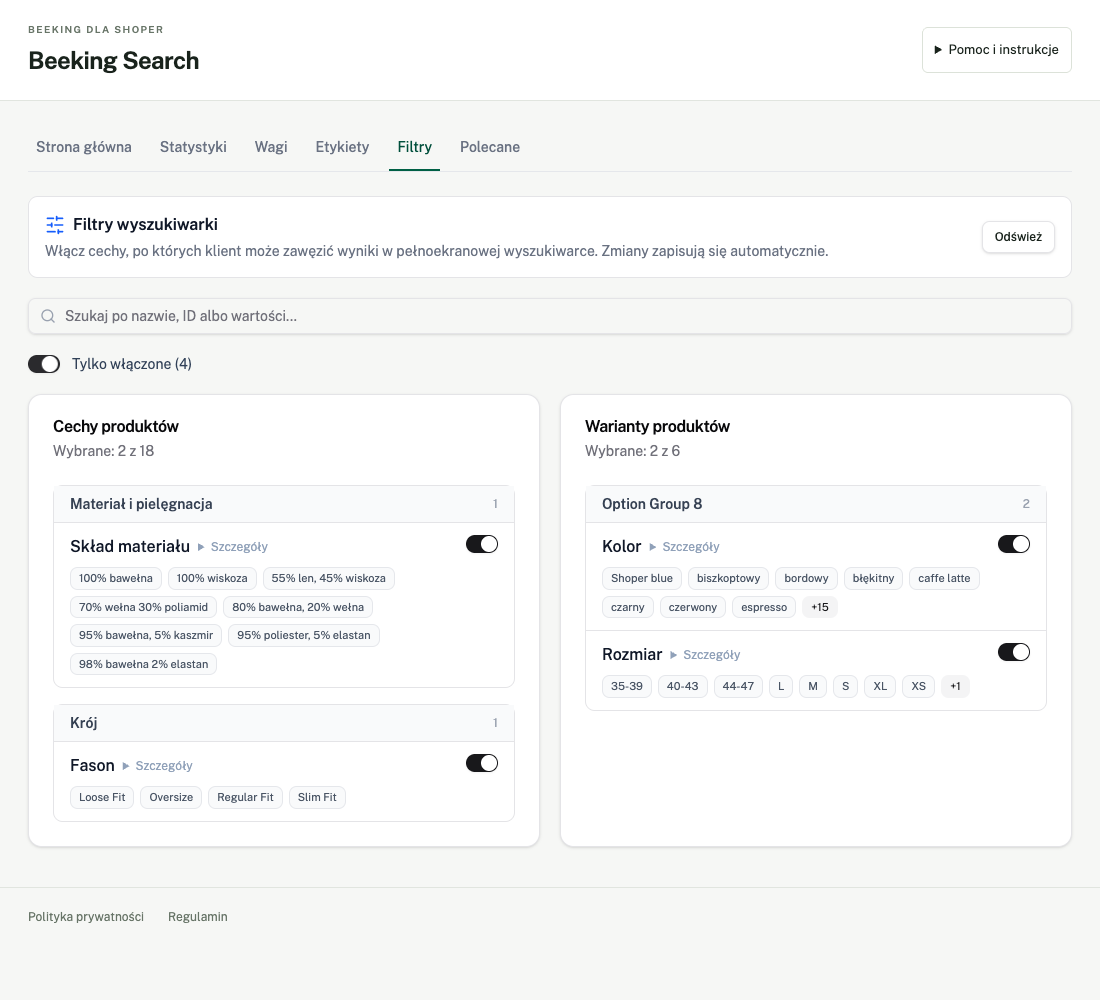Viewport: 1100px width, 1000px height.
Task: Click the S size chip
Action: (845, 686)
